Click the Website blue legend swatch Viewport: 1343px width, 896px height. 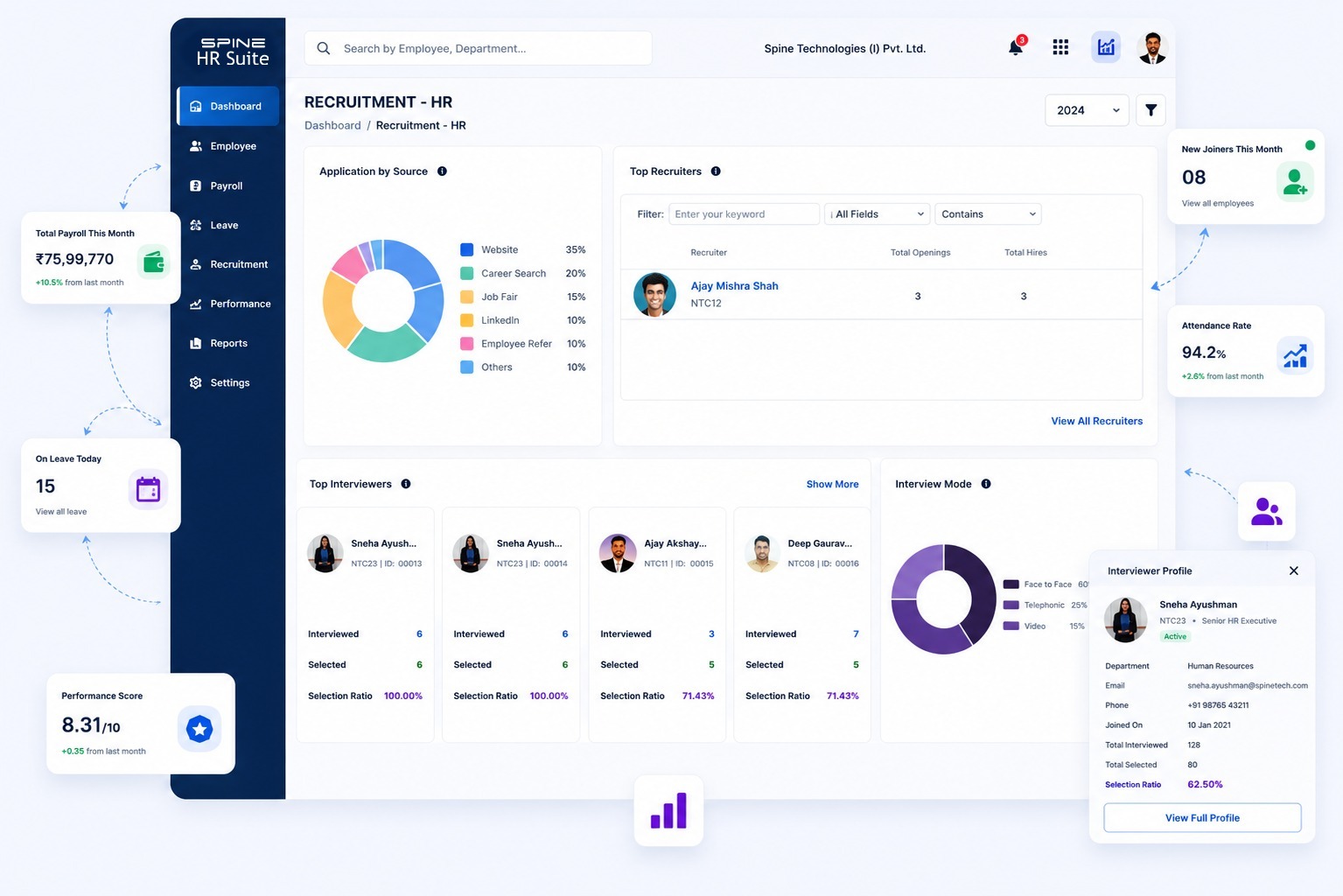coord(467,250)
